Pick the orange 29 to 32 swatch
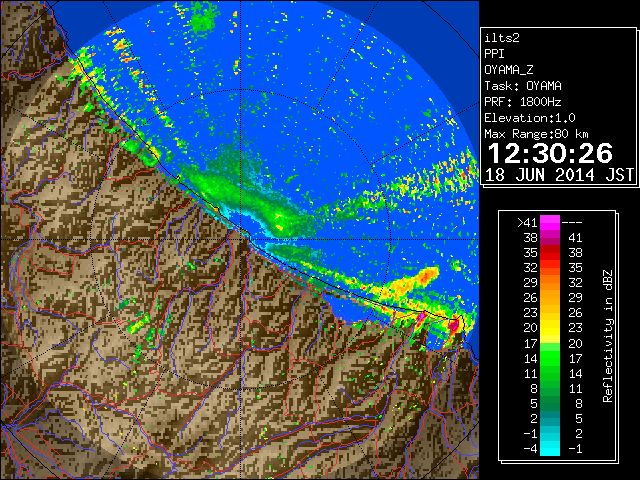The height and width of the screenshot is (480, 640). [550, 283]
